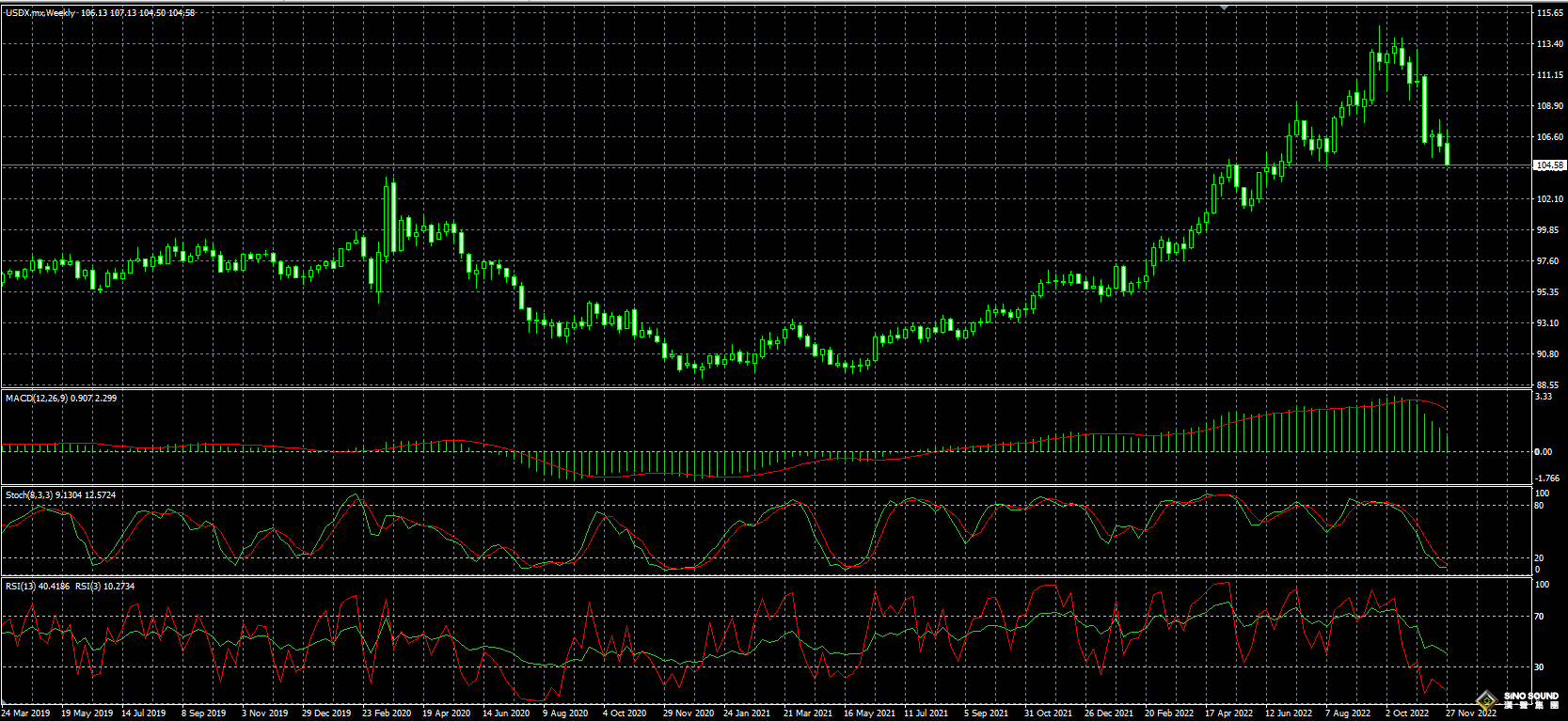Click the current price tag 104.58
Viewport: 1568px width, 721px height.
pos(1548,165)
